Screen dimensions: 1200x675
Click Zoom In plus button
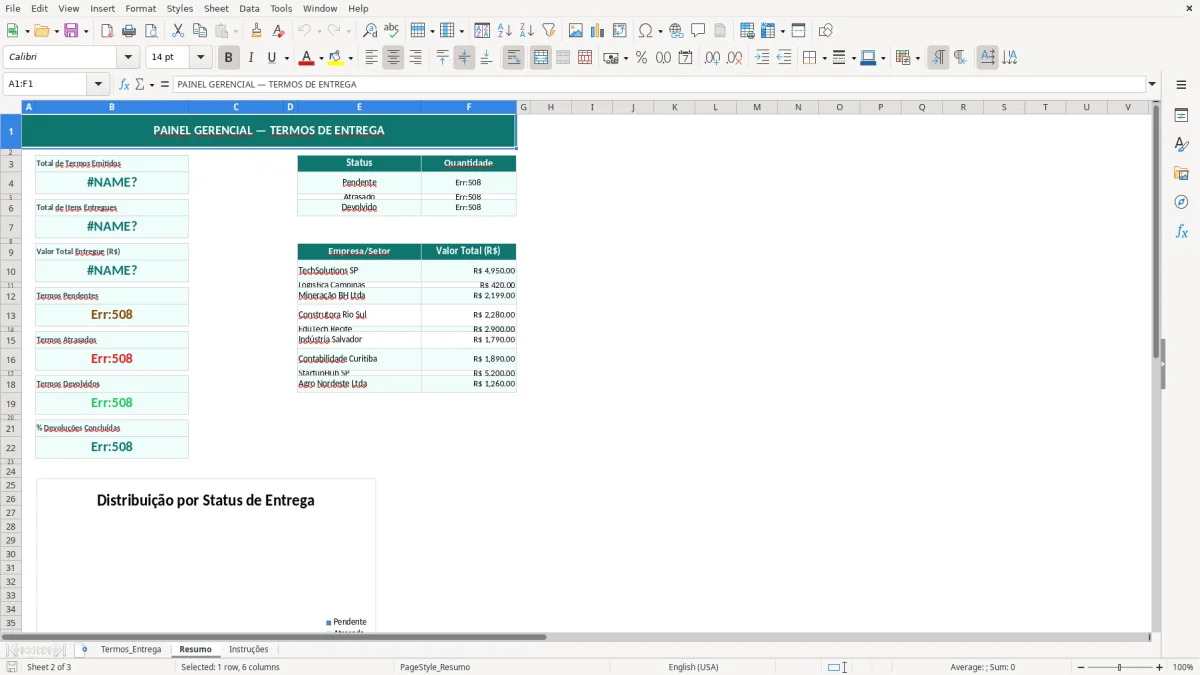pyautogui.click(x=1160, y=667)
